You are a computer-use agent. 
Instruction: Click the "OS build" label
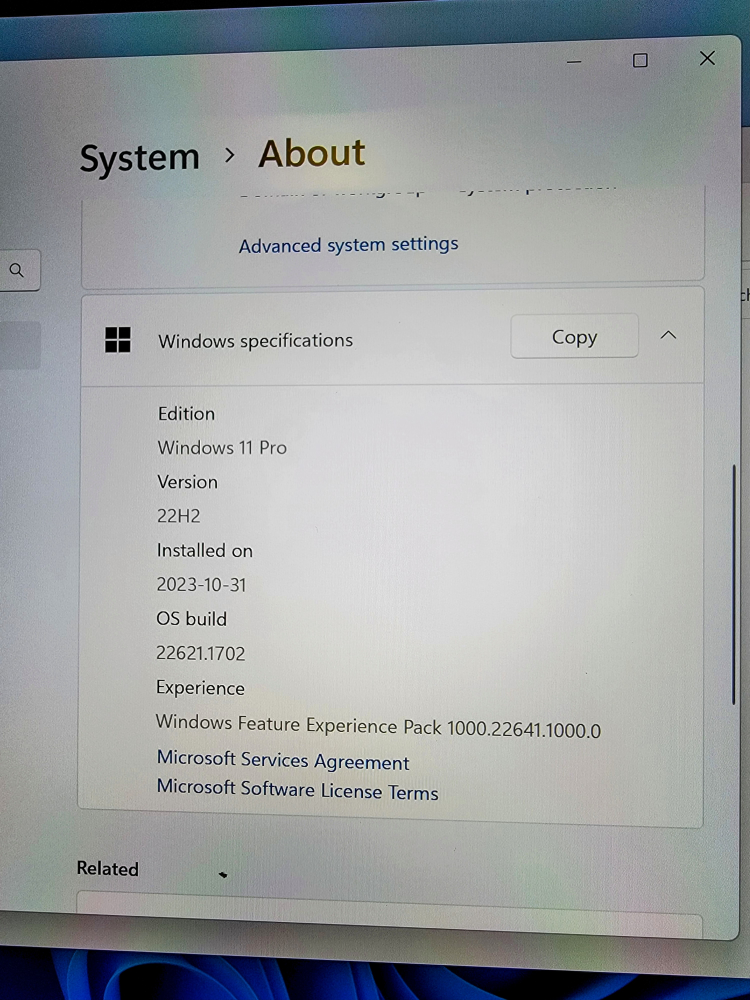[x=191, y=619]
